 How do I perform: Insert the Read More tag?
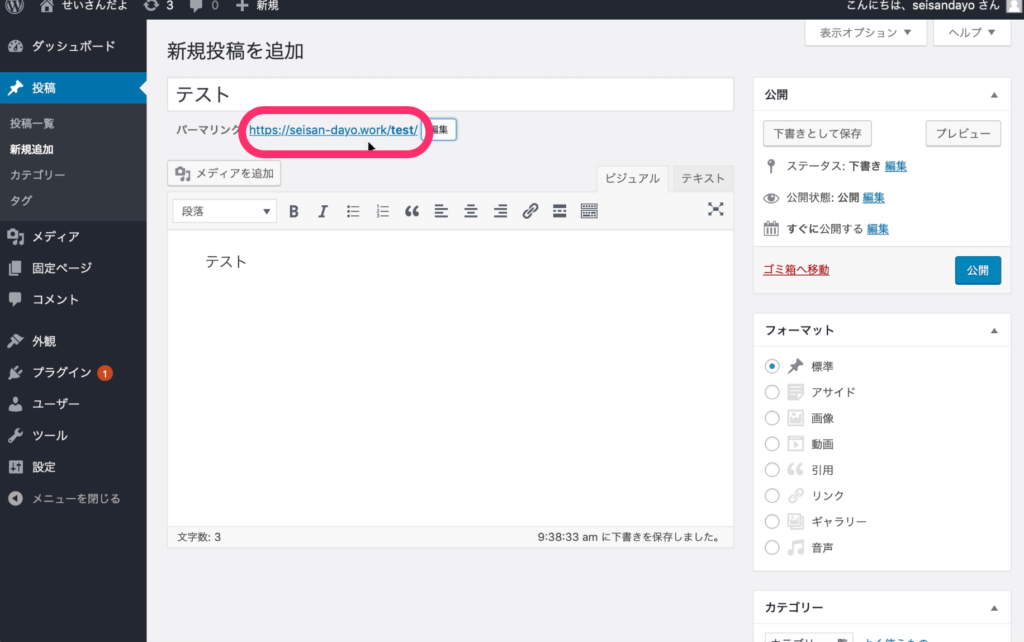[x=560, y=211]
